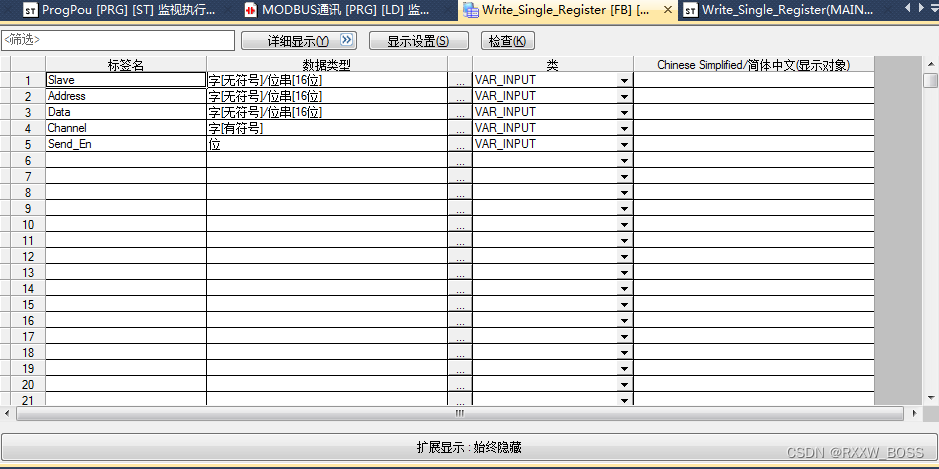Image resolution: width=939 pixels, height=469 pixels.
Task: Click the vertical scrollbar down arrow
Action: point(931,398)
